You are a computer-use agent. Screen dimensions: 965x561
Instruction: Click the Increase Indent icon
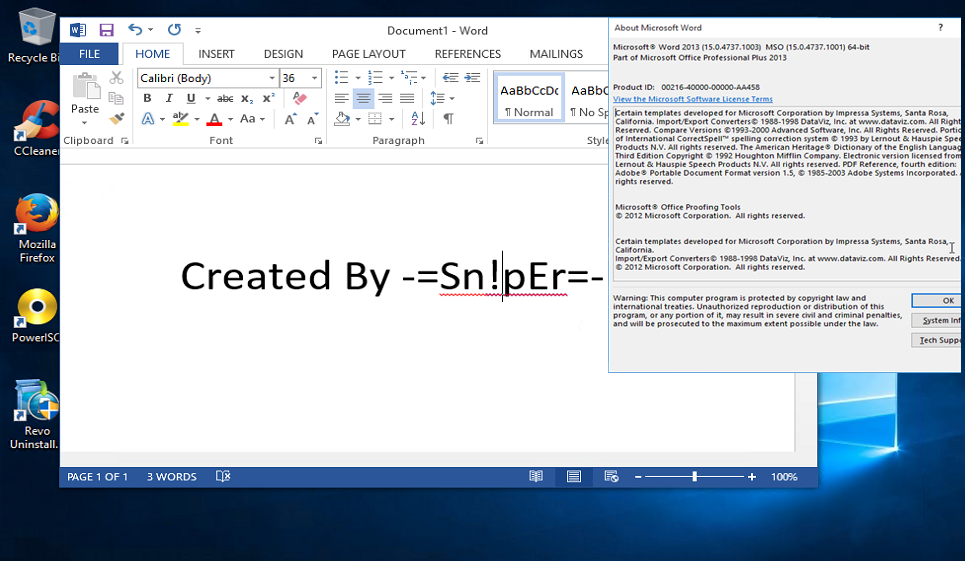(472, 78)
